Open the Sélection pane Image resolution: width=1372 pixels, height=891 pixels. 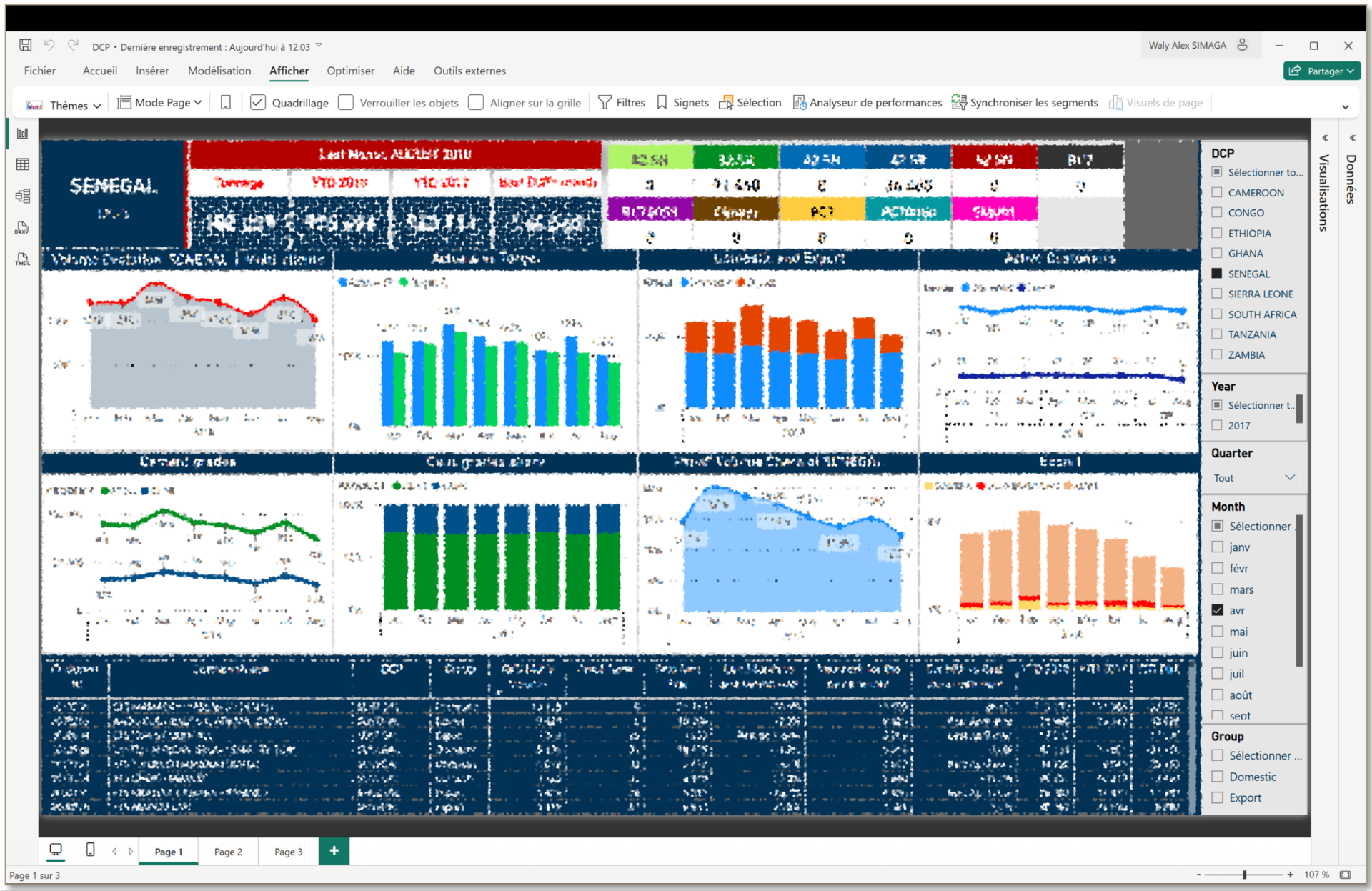[x=750, y=103]
